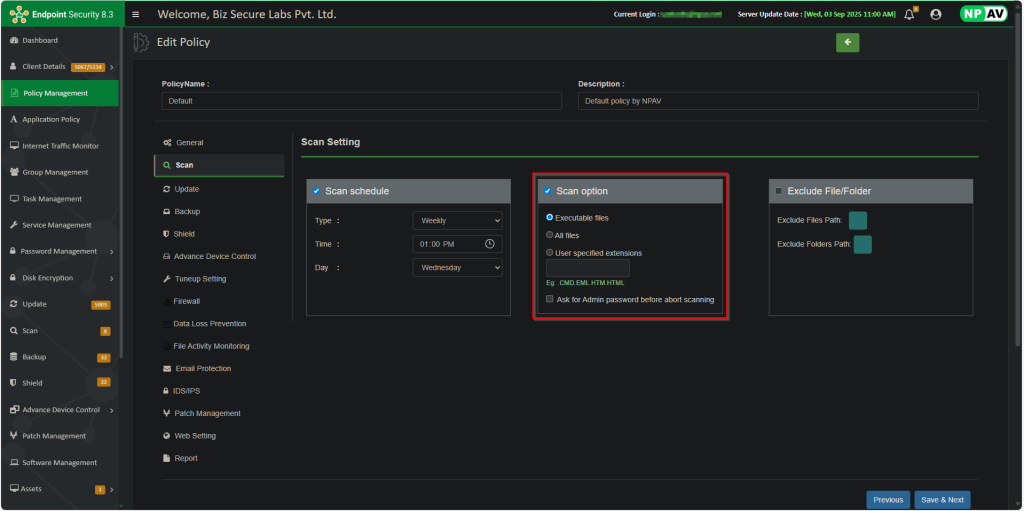Screen dimensions: 1024x511
Task: Click the green back arrow button
Action: [x=847, y=42]
